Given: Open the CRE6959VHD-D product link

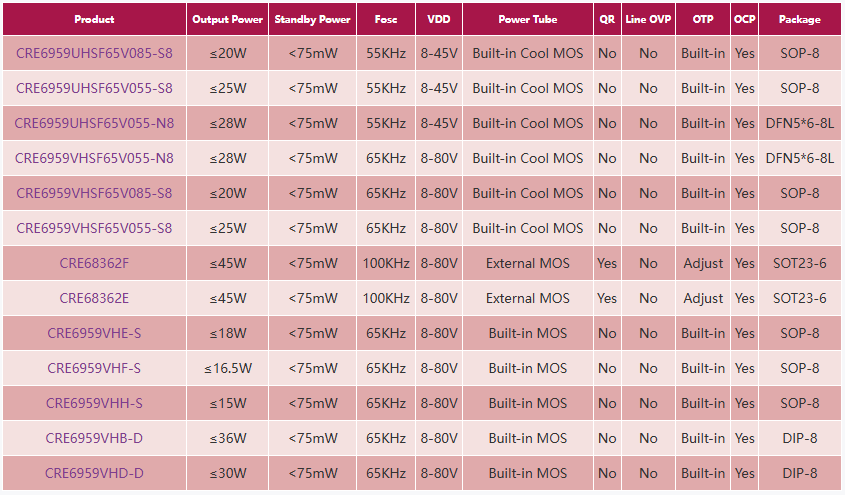Looking at the screenshot, I should pyautogui.click(x=94, y=473).
